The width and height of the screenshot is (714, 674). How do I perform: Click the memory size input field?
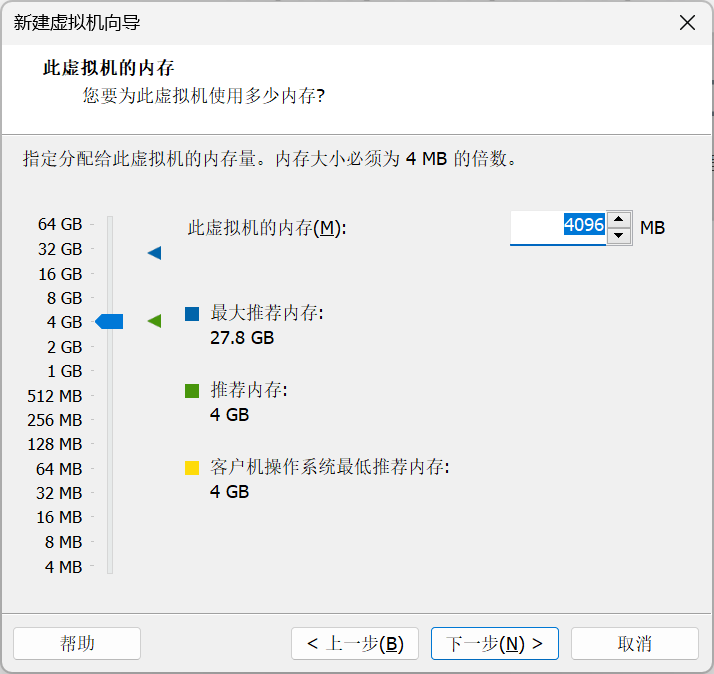point(557,227)
